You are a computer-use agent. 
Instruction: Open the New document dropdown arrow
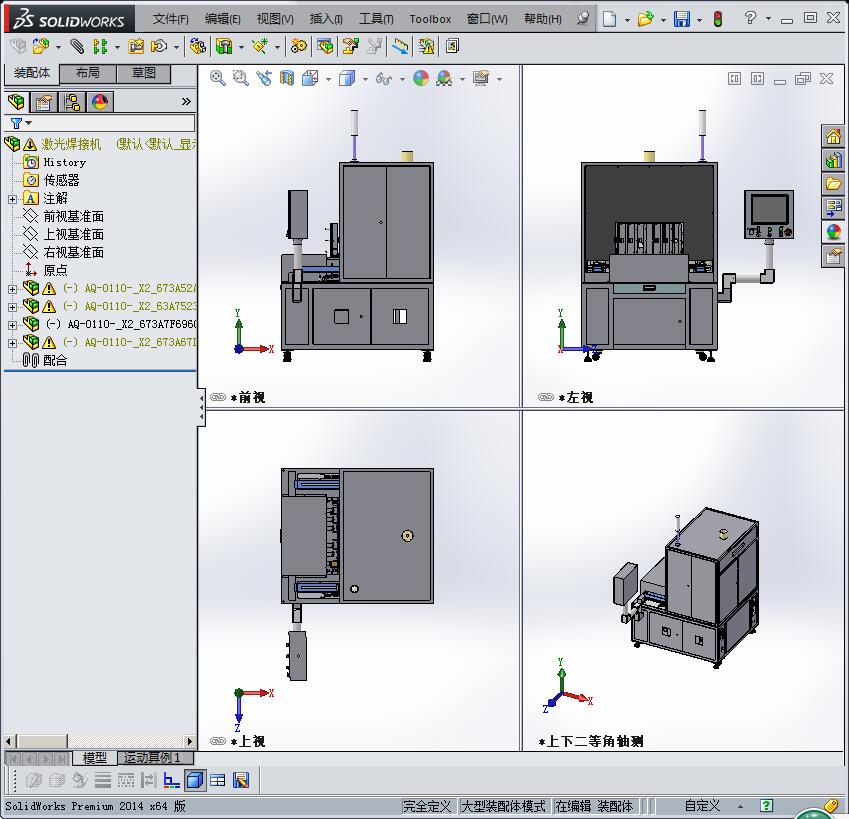click(x=627, y=20)
